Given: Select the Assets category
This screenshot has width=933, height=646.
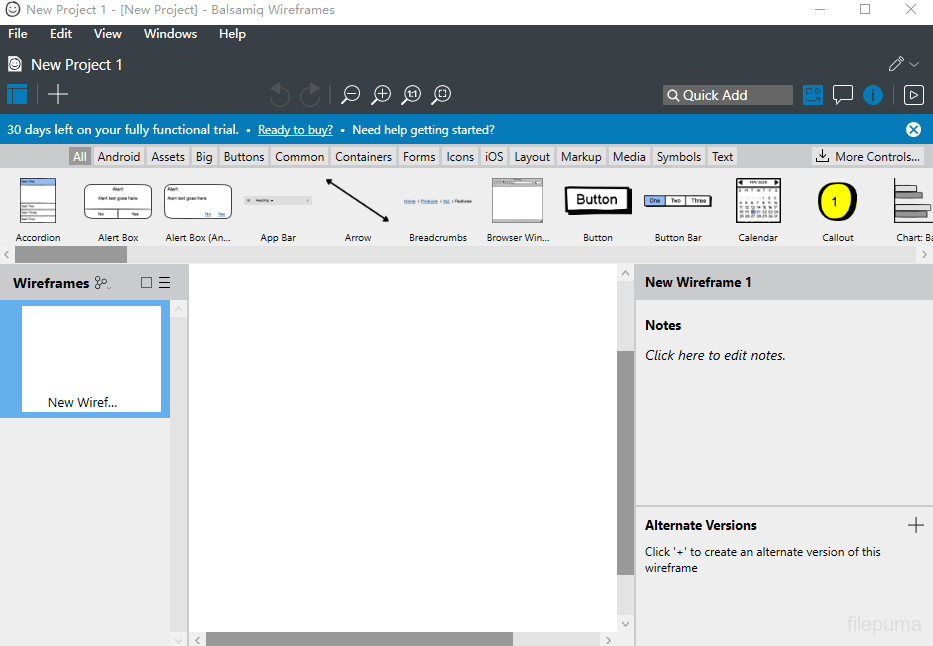Looking at the screenshot, I should click(x=168, y=156).
